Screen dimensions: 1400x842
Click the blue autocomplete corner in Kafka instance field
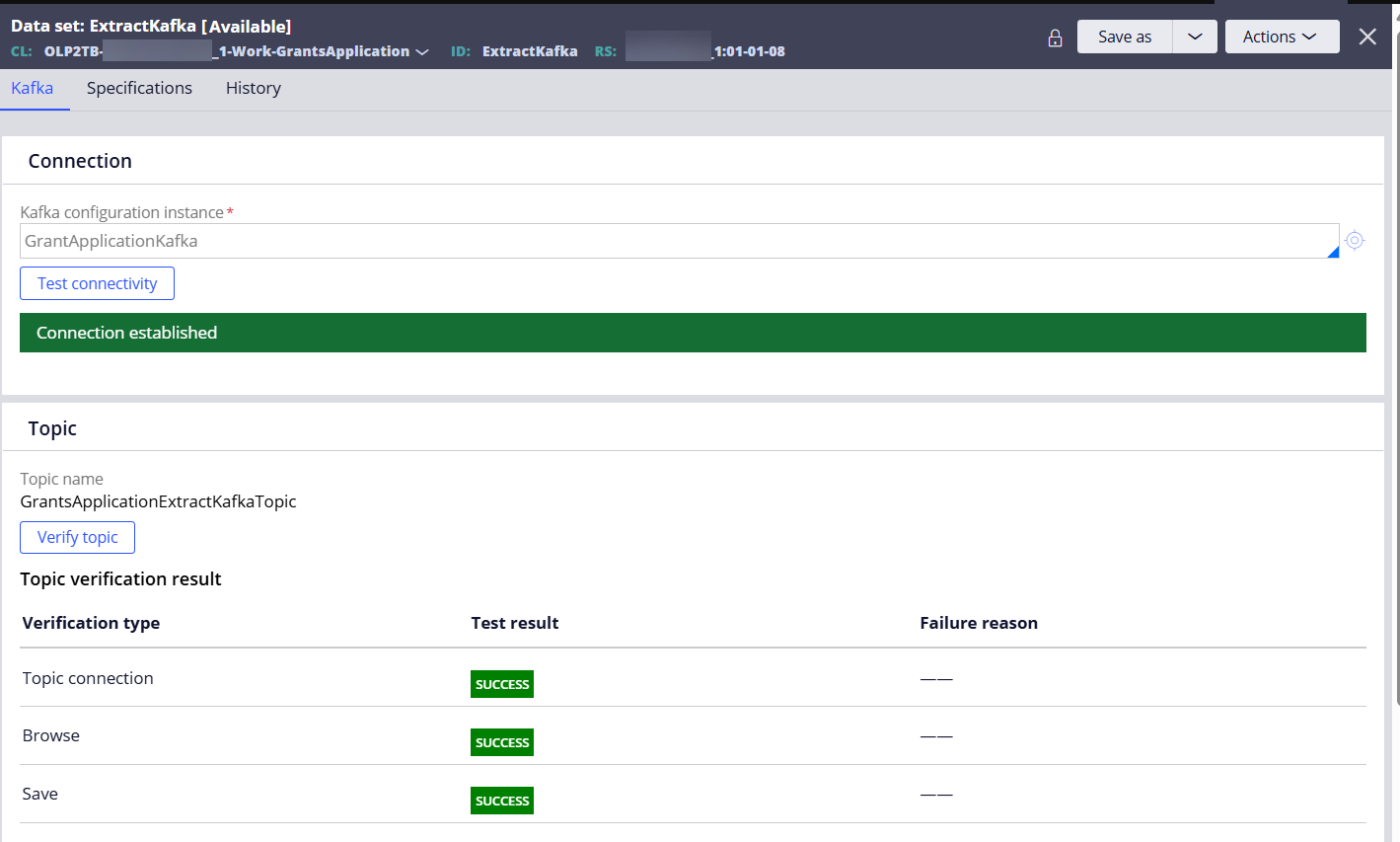[1333, 253]
